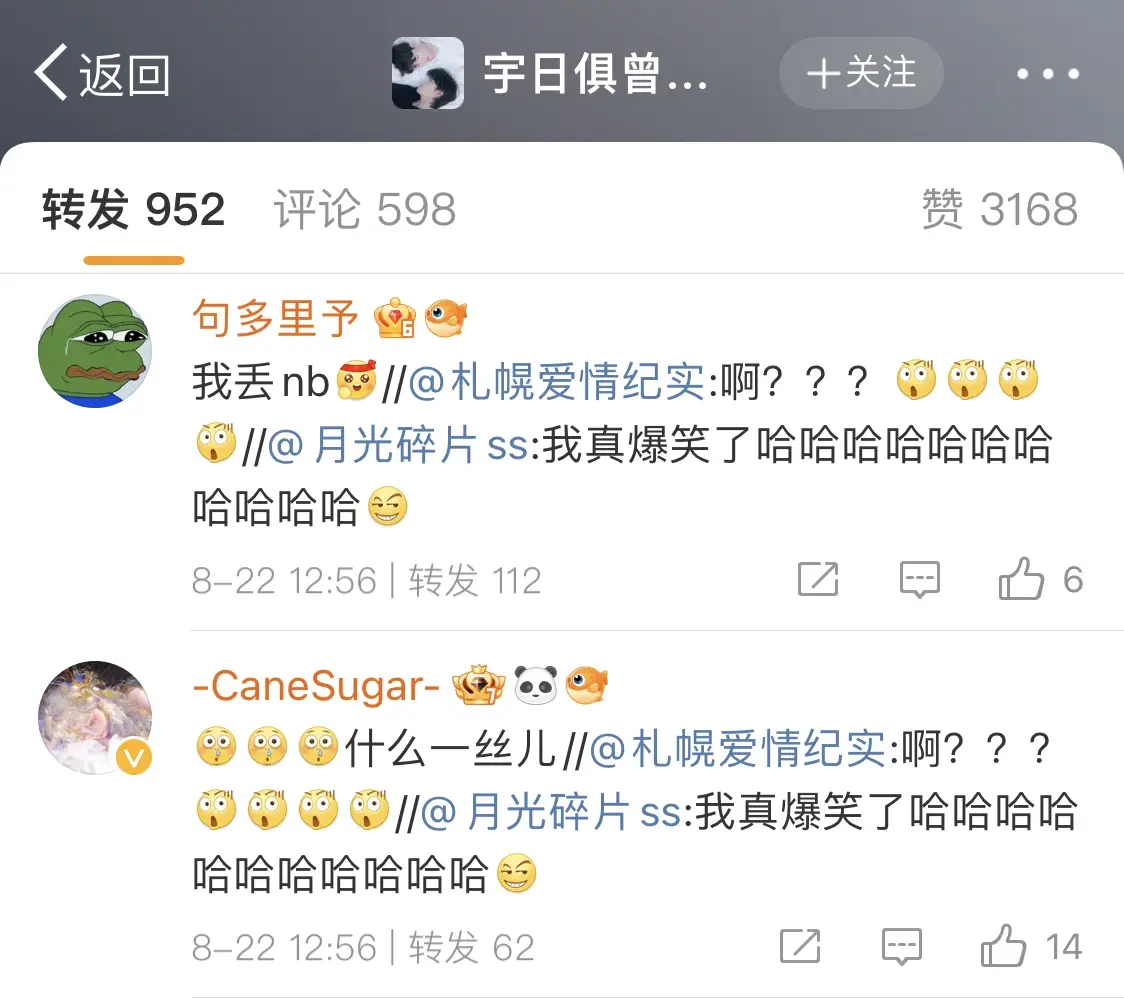
Task: Open @札幌爱情纪实 mention in first post
Action: (558, 381)
